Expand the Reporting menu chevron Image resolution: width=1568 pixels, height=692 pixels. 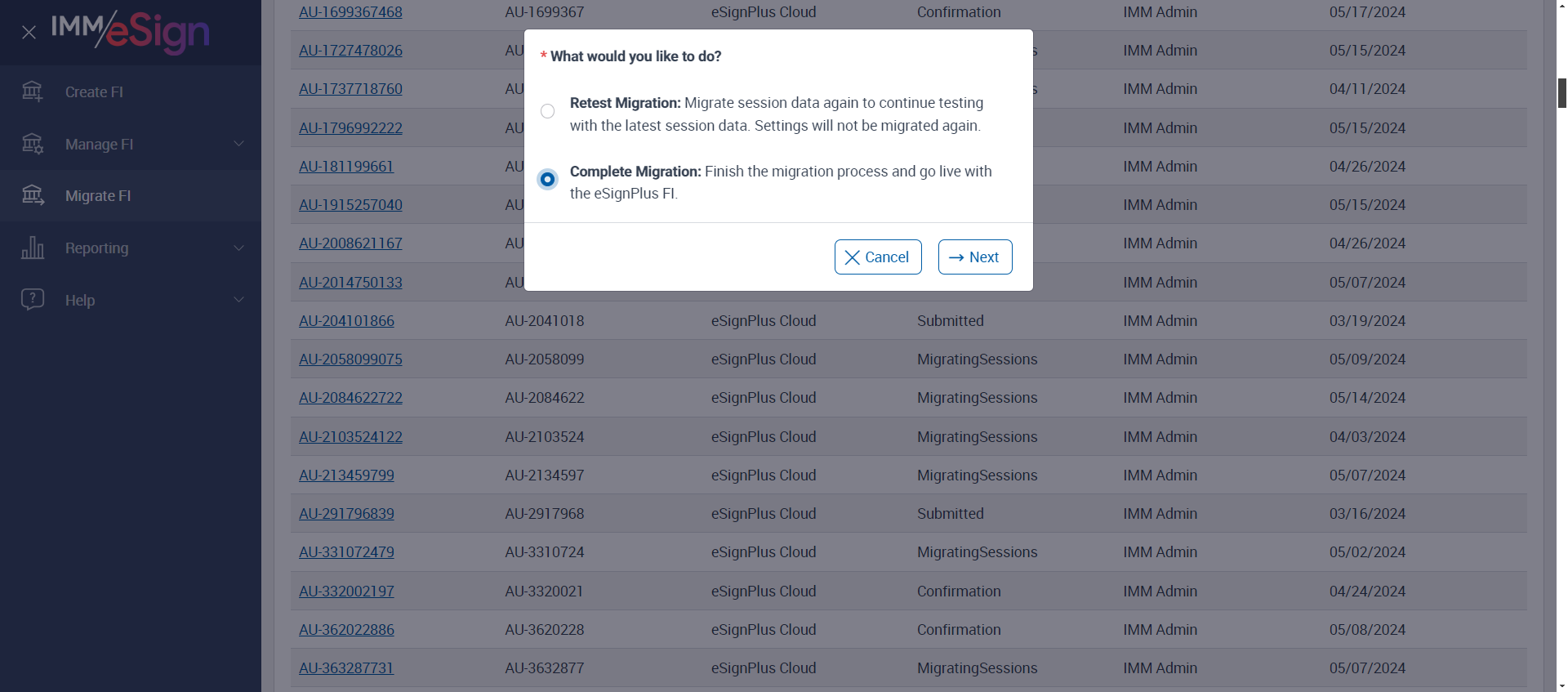tap(238, 248)
